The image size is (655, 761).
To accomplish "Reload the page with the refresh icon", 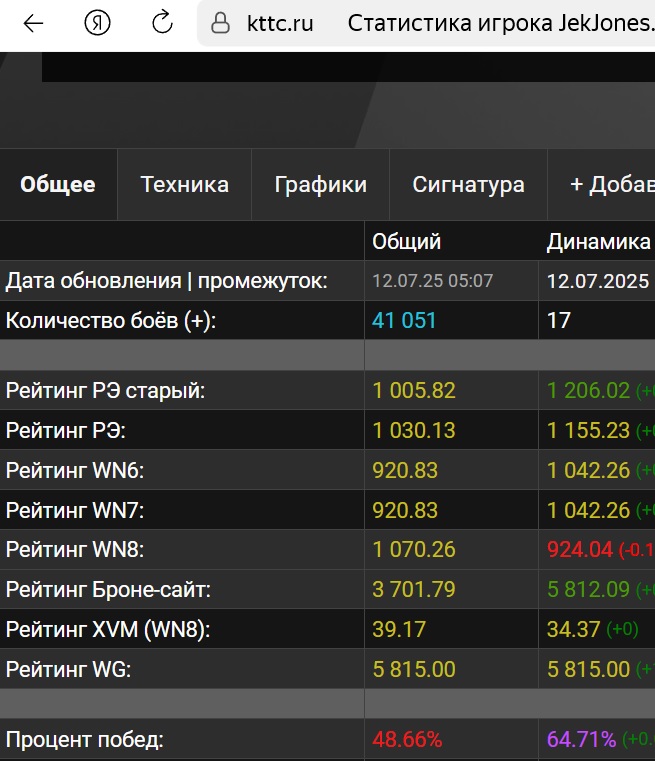I will pyautogui.click(x=161, y=24).
